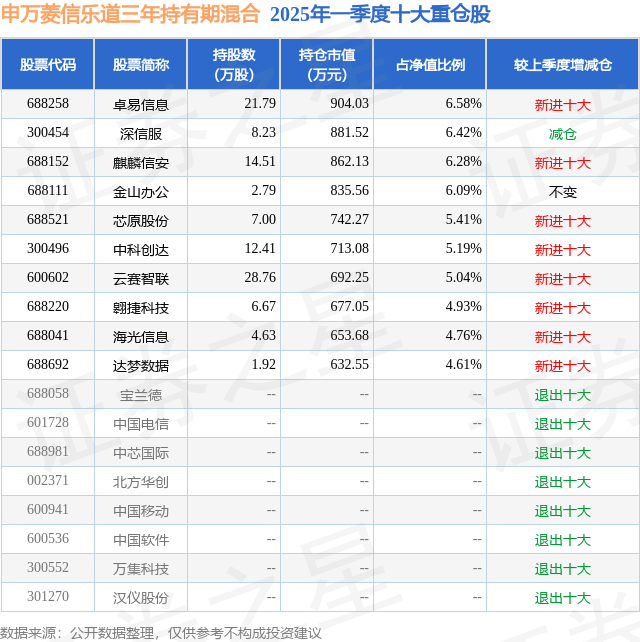Click holding value 904.03
The image size is (640, 642).
(349, 103)
